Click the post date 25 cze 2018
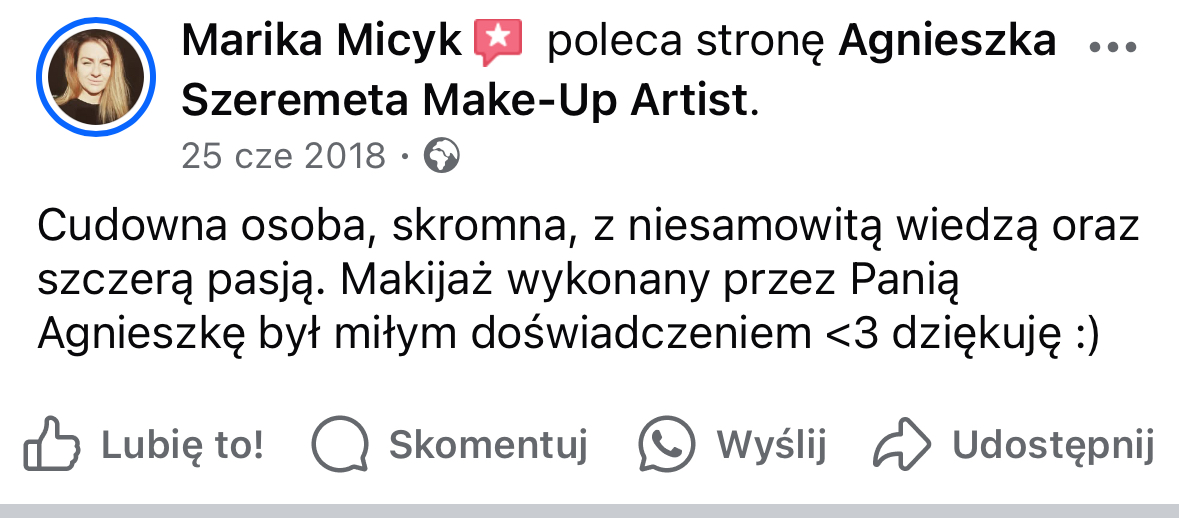Viewport: 1179px width, 518px height. tap(283, 156)
